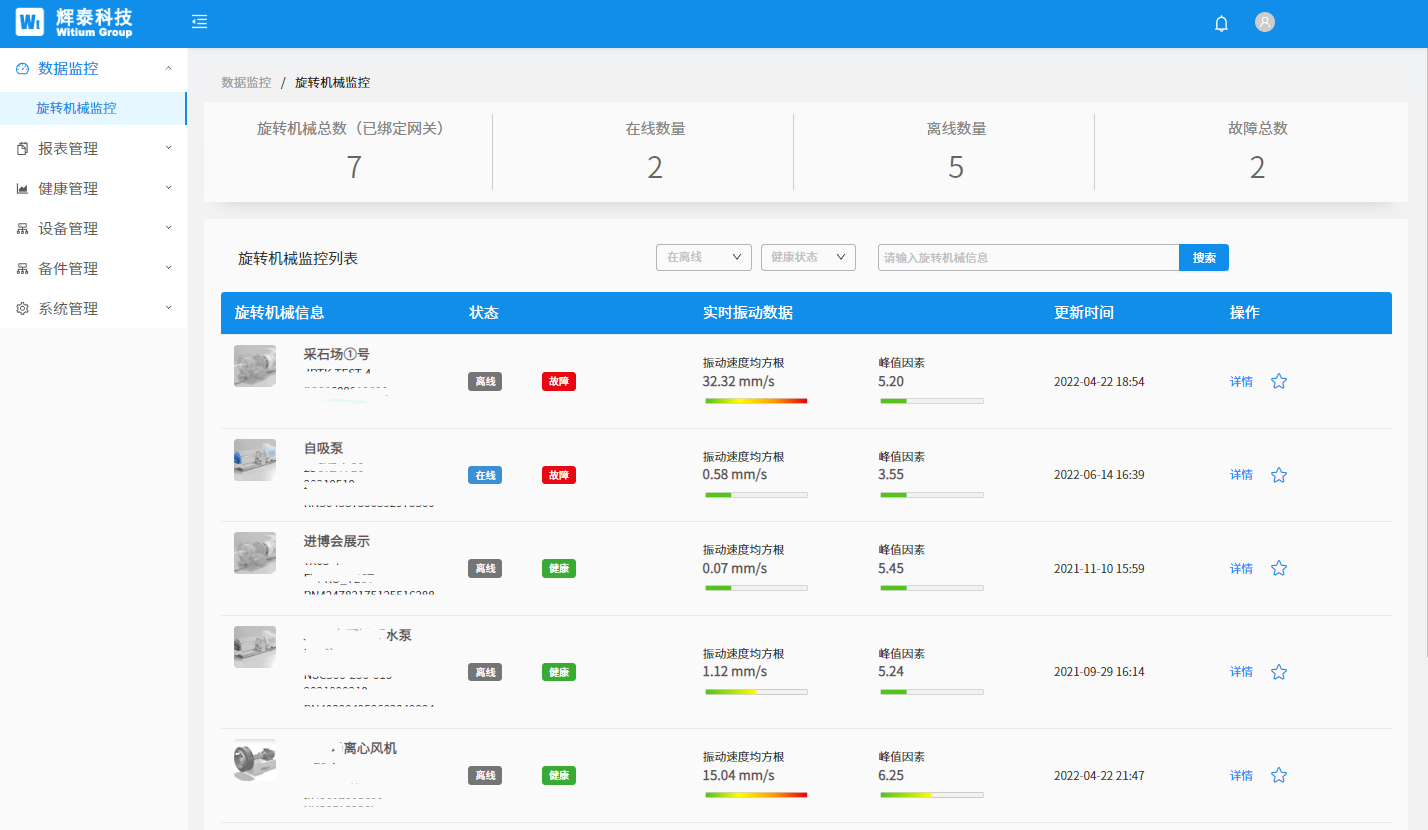Click the 报表管理 document icon in the sidebar
Viewport: 1428px width, 830px height.
[23, 149]
